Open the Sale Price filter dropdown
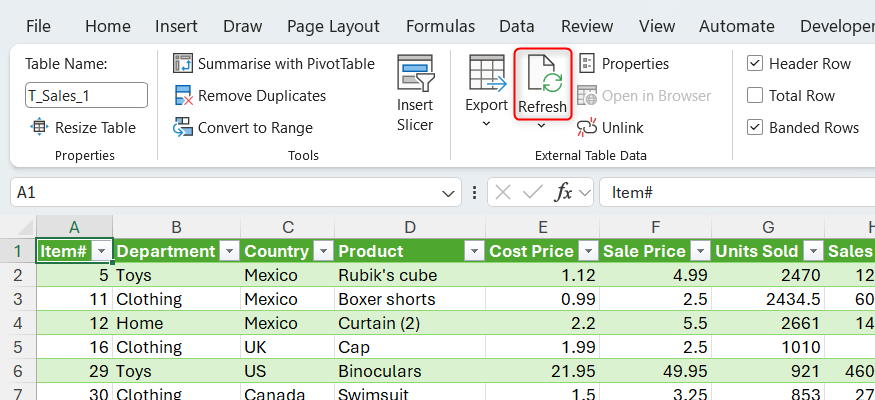The image size is (875, 400). coord(700,252)
